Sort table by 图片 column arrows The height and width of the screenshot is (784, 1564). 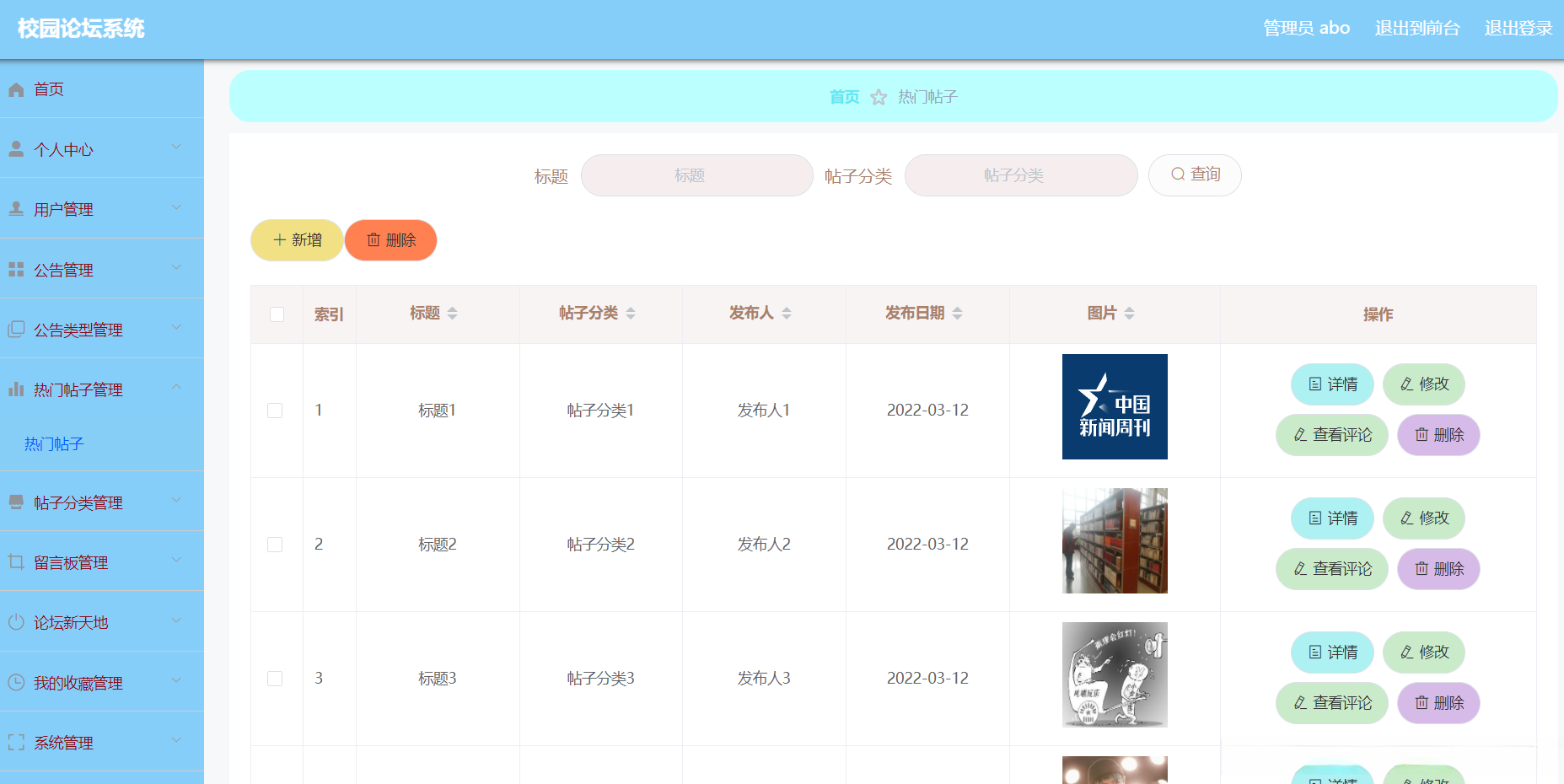(1130, 314)
